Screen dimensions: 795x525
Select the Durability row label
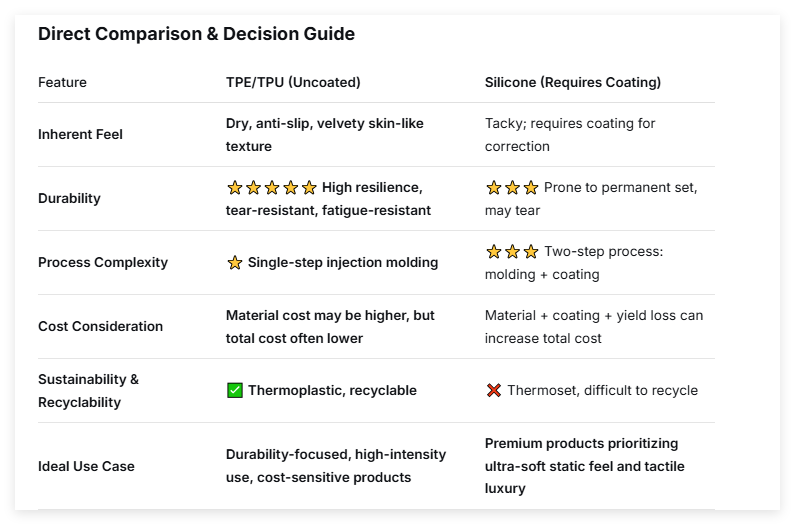69,198
